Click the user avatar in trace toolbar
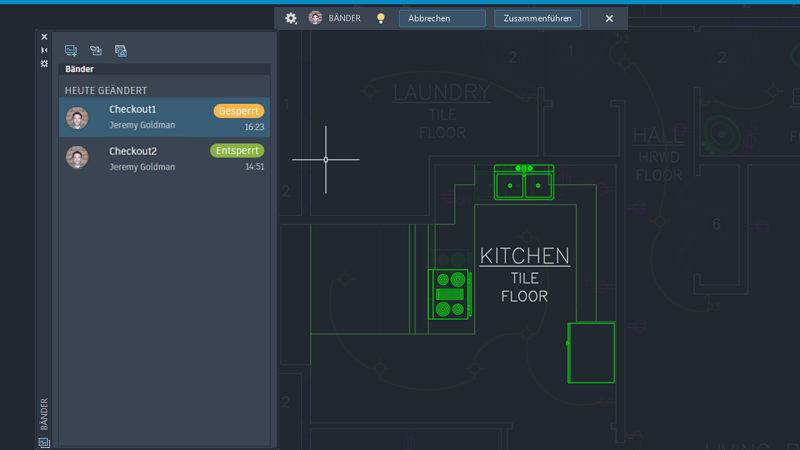Viewport: 800px width, 450px height. click(315, 18)
